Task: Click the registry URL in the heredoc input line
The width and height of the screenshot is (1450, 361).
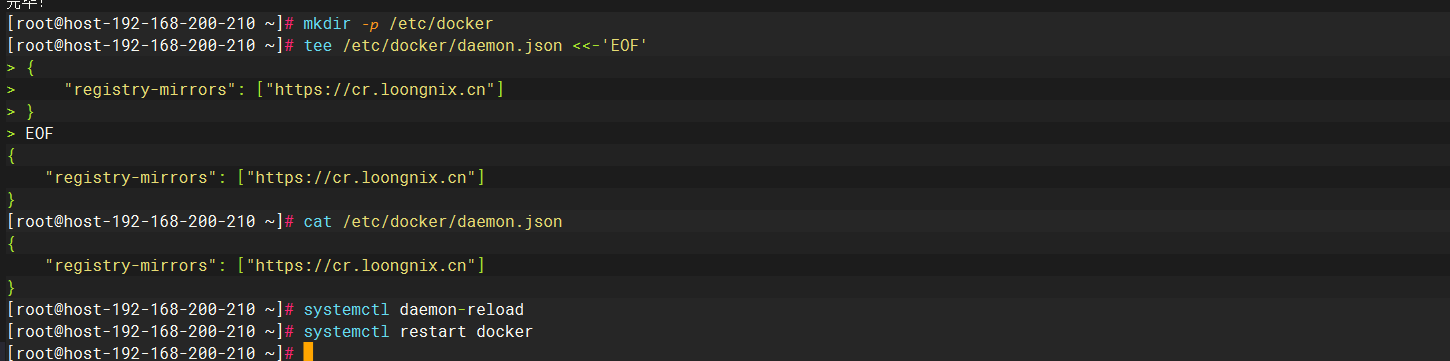Action: click(384, 89)
